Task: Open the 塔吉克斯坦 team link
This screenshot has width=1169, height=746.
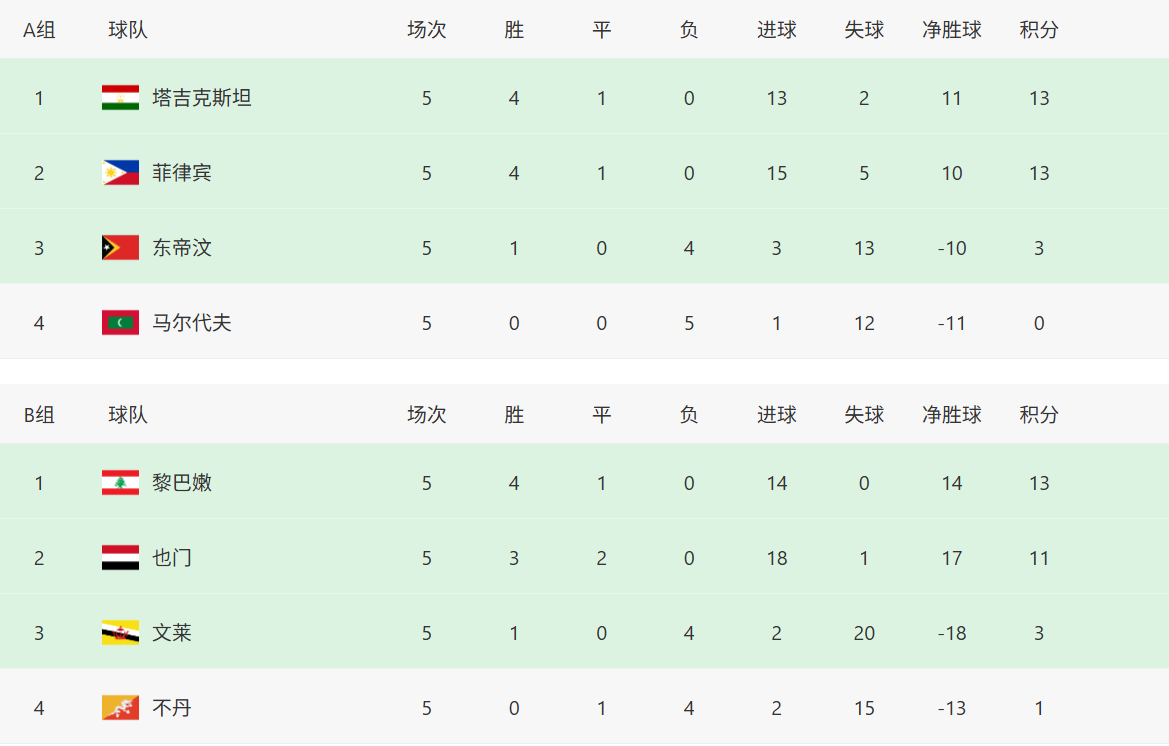Action: 201,98
